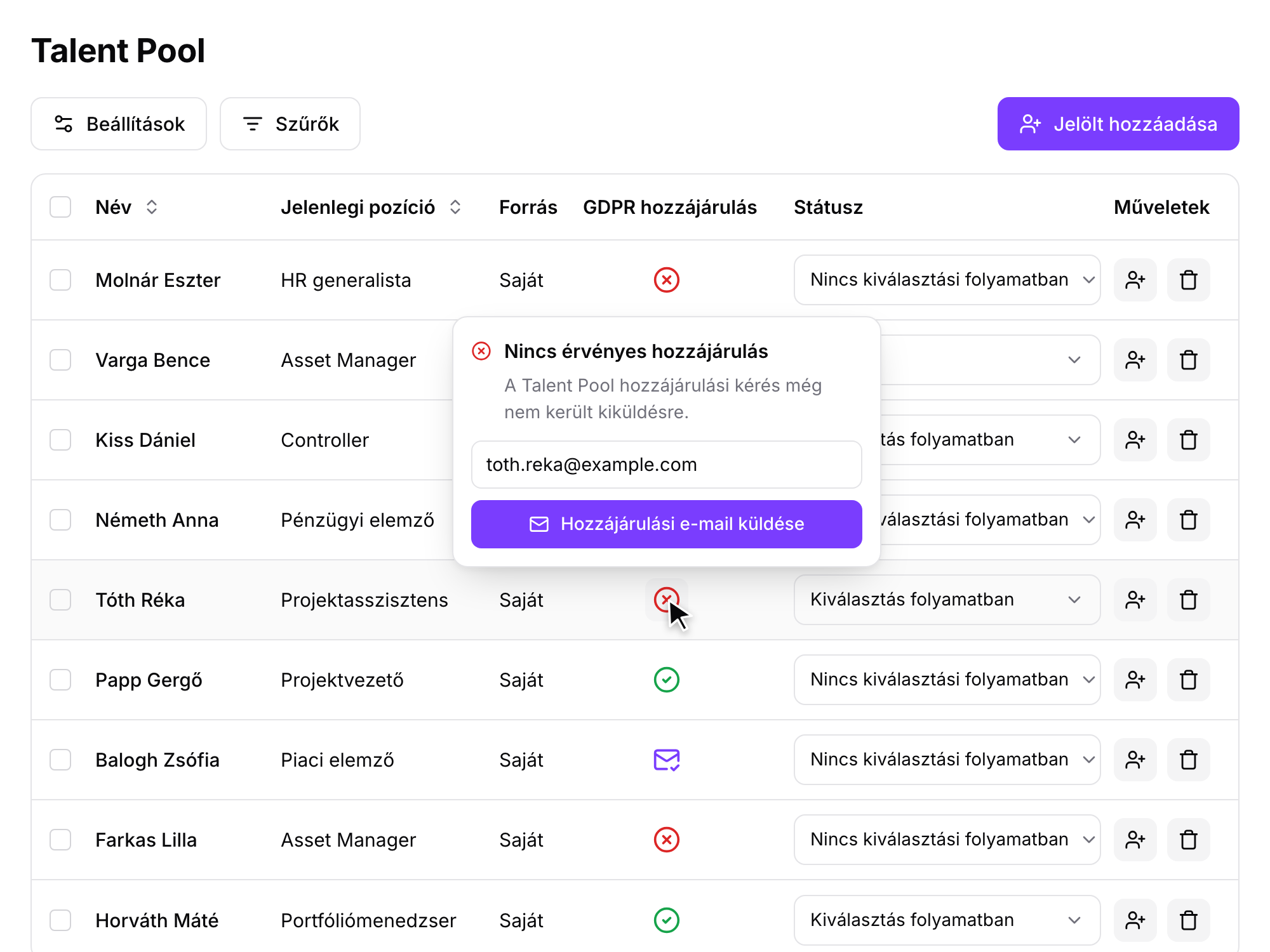Click Jelölt hozzáadása to add candidate
Viewport: 1270px width, 952px height.
(1118, 124)
